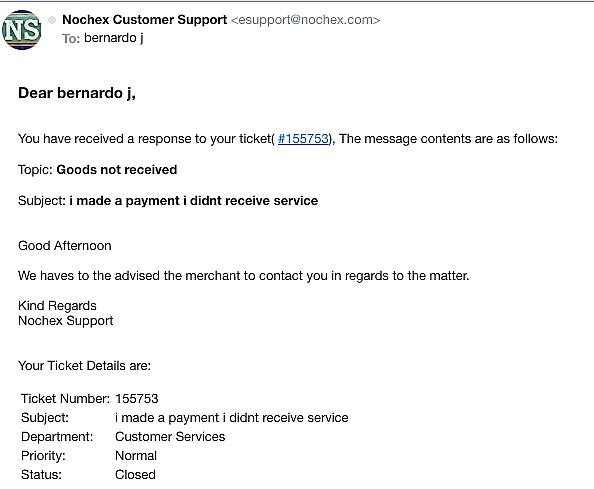Click the Department value 'Customer Services'
This screenshot has width=594, height=489.
[x=170, y=436]
